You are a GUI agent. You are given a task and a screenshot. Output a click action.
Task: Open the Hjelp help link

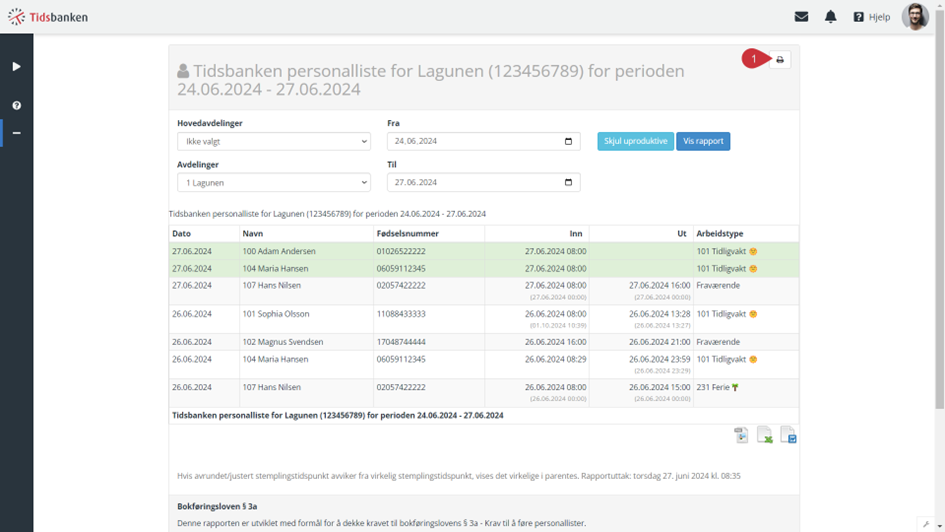(871, 17)
